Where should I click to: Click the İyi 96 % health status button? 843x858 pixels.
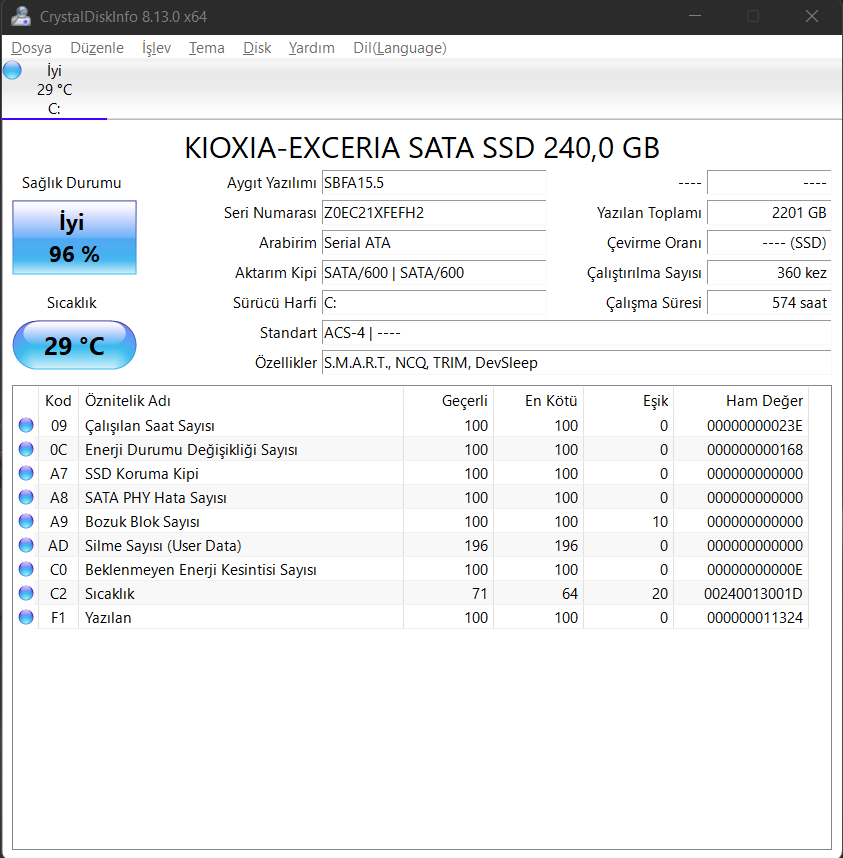click(x=74, y=237)
